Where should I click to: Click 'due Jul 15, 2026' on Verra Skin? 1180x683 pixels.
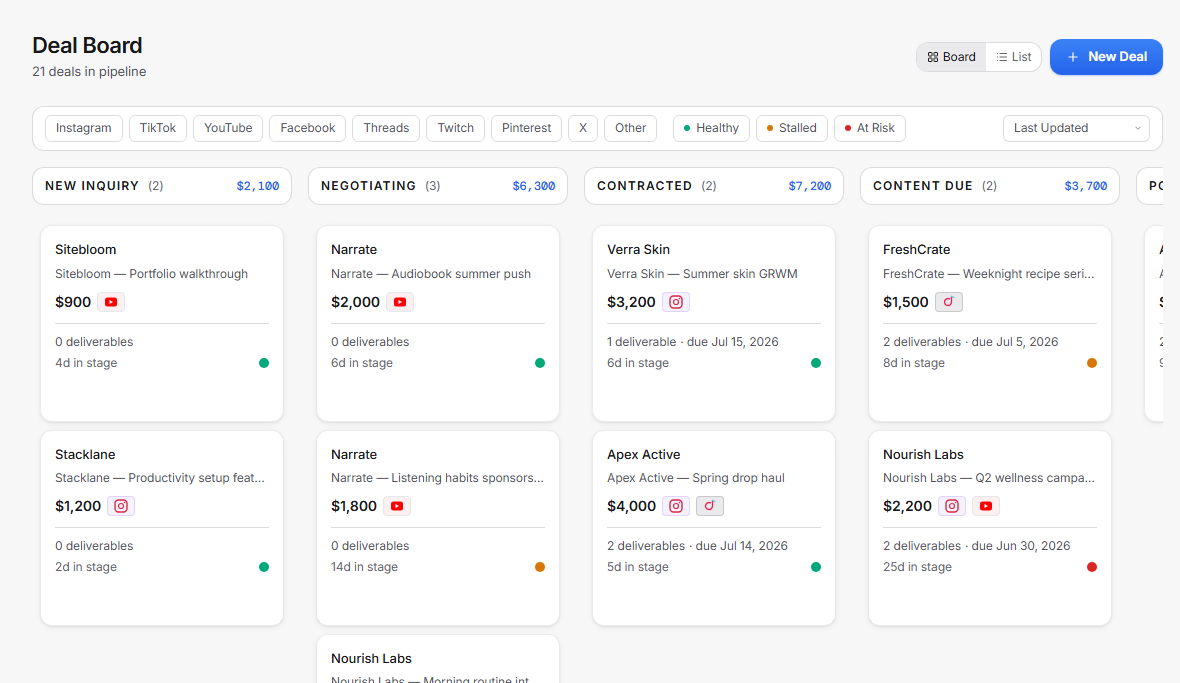[733, 342]
